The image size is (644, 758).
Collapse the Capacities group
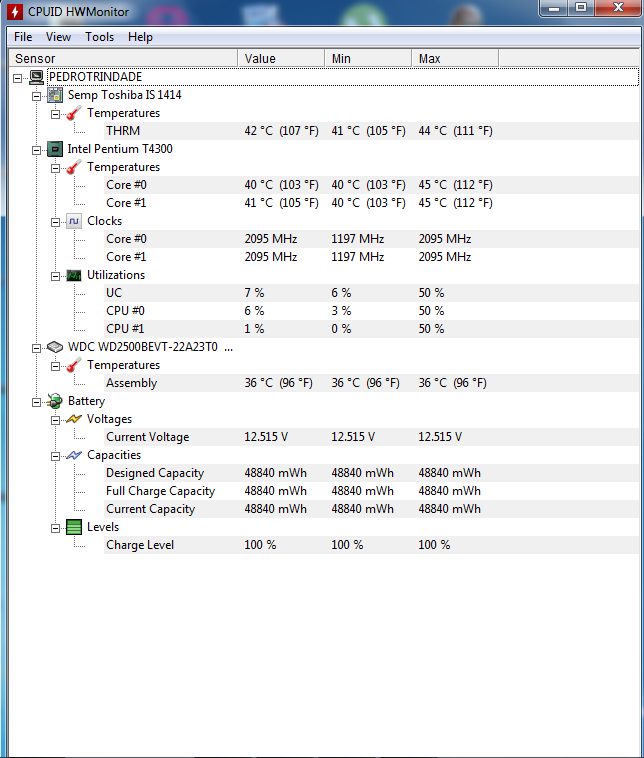point(56,456)
